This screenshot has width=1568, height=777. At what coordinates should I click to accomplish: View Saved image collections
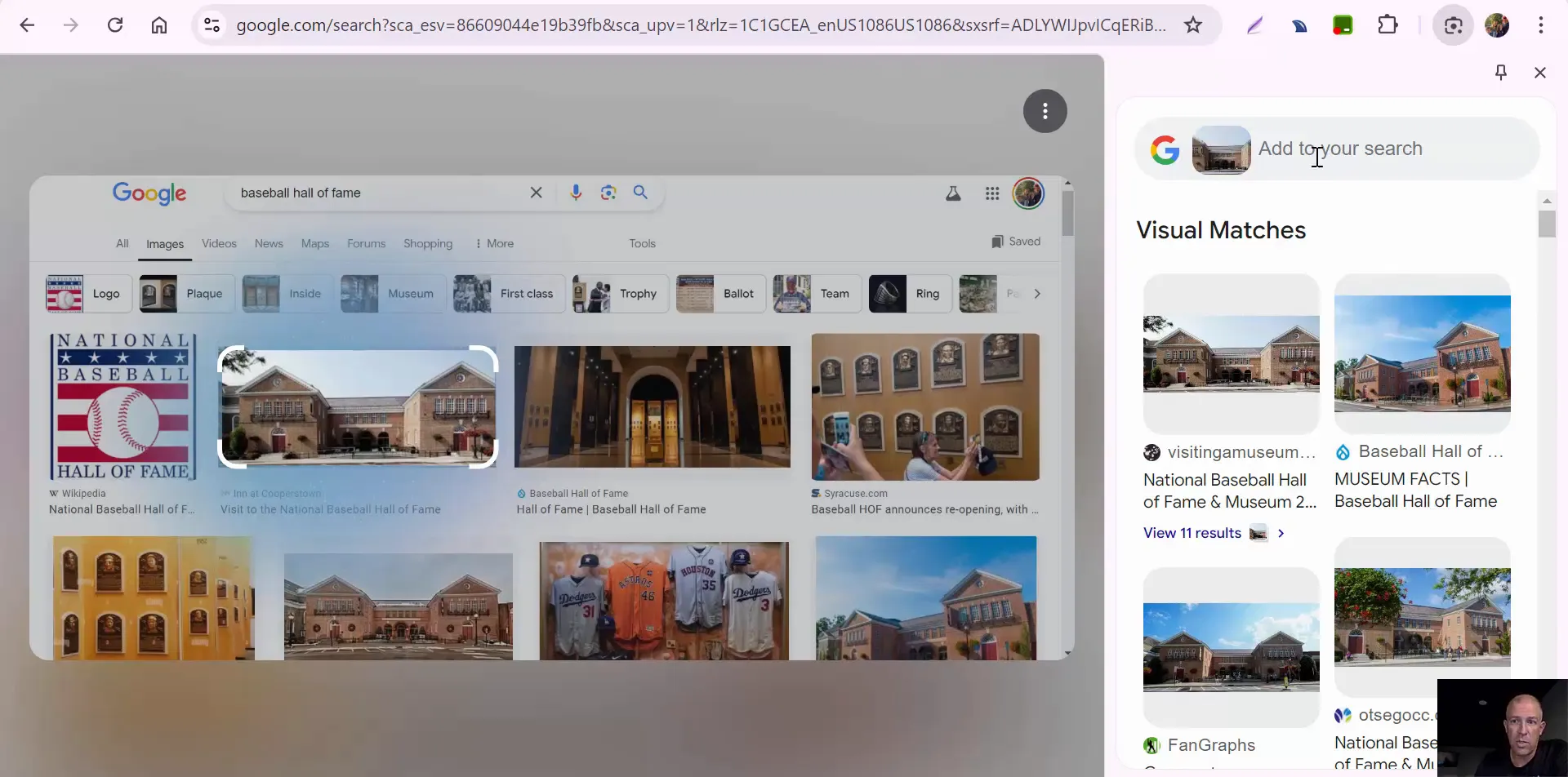[x=1016, y=242]
